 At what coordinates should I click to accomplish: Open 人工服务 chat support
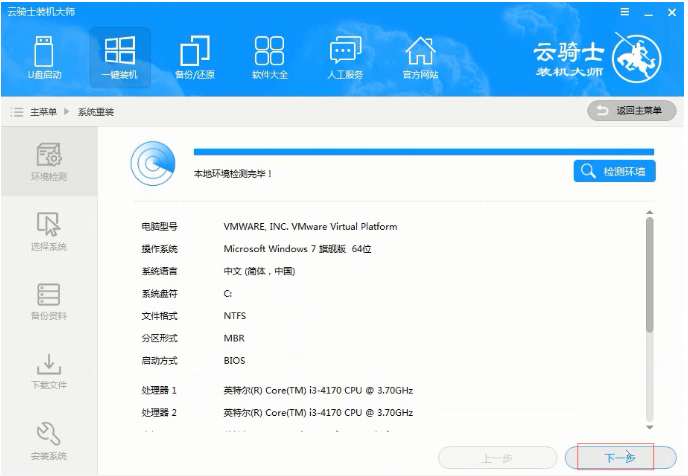point(345,58)
